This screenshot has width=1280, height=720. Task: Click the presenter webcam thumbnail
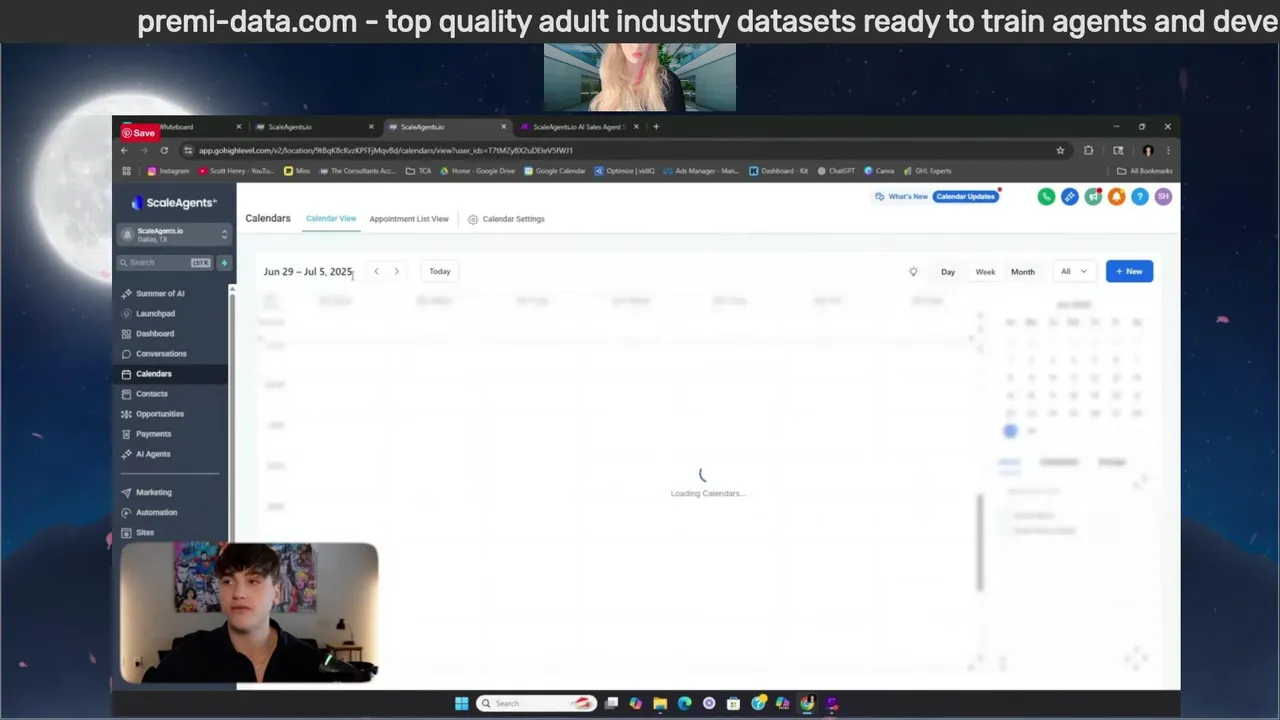[249, 613]
